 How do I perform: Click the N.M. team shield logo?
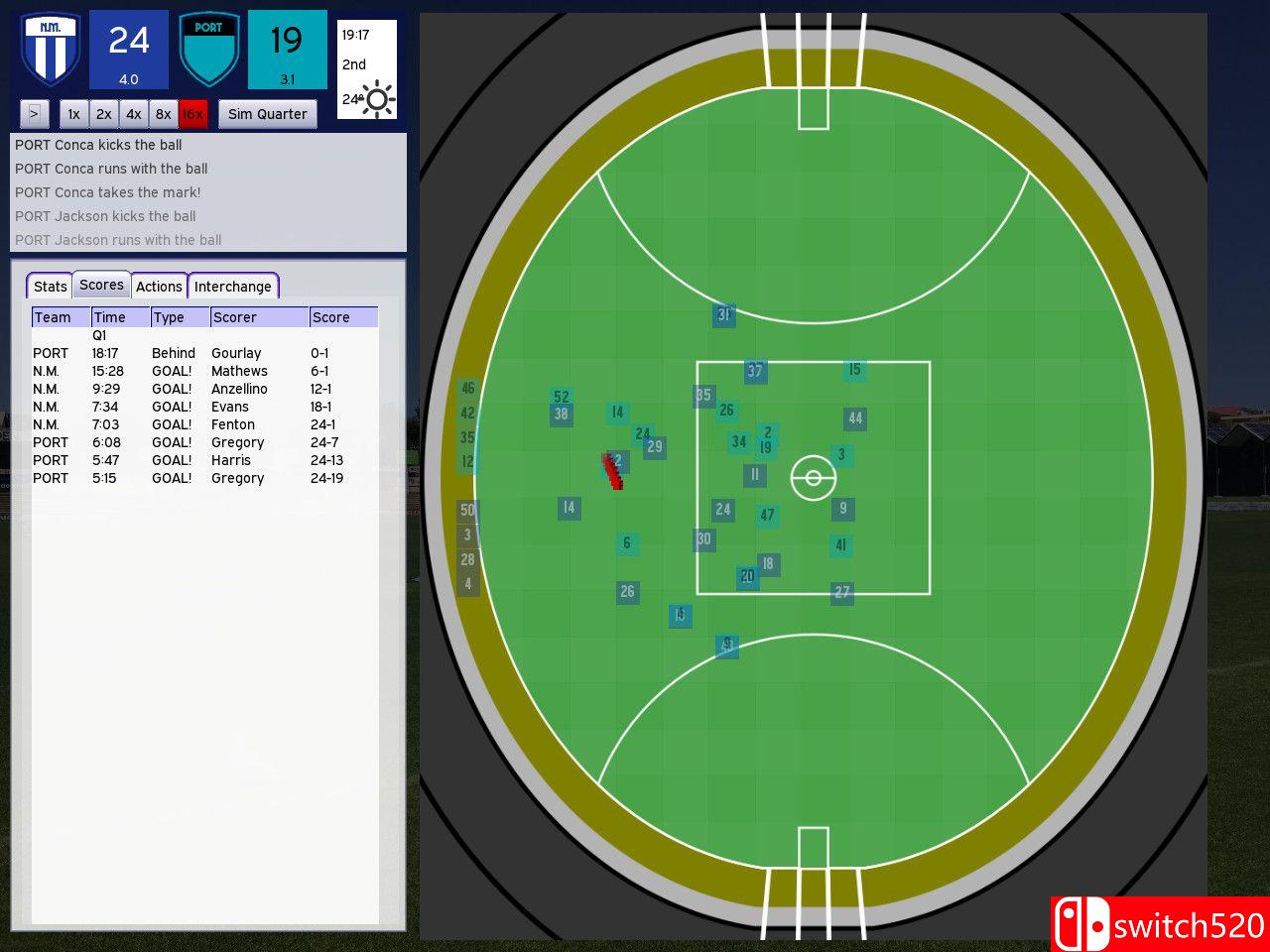51,49
